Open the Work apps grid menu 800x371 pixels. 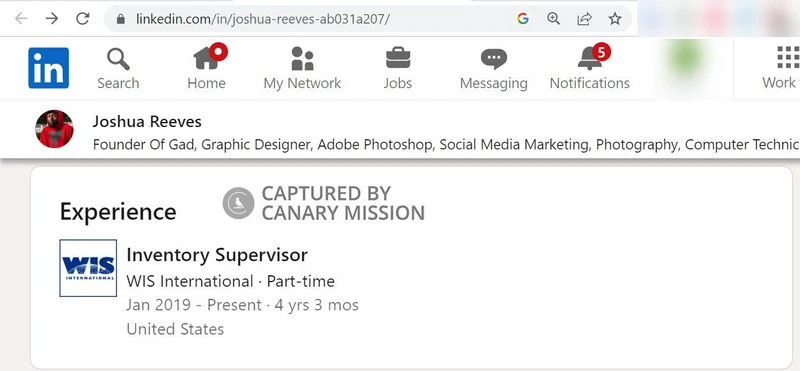pyautogui.click(x=781, y=68)
